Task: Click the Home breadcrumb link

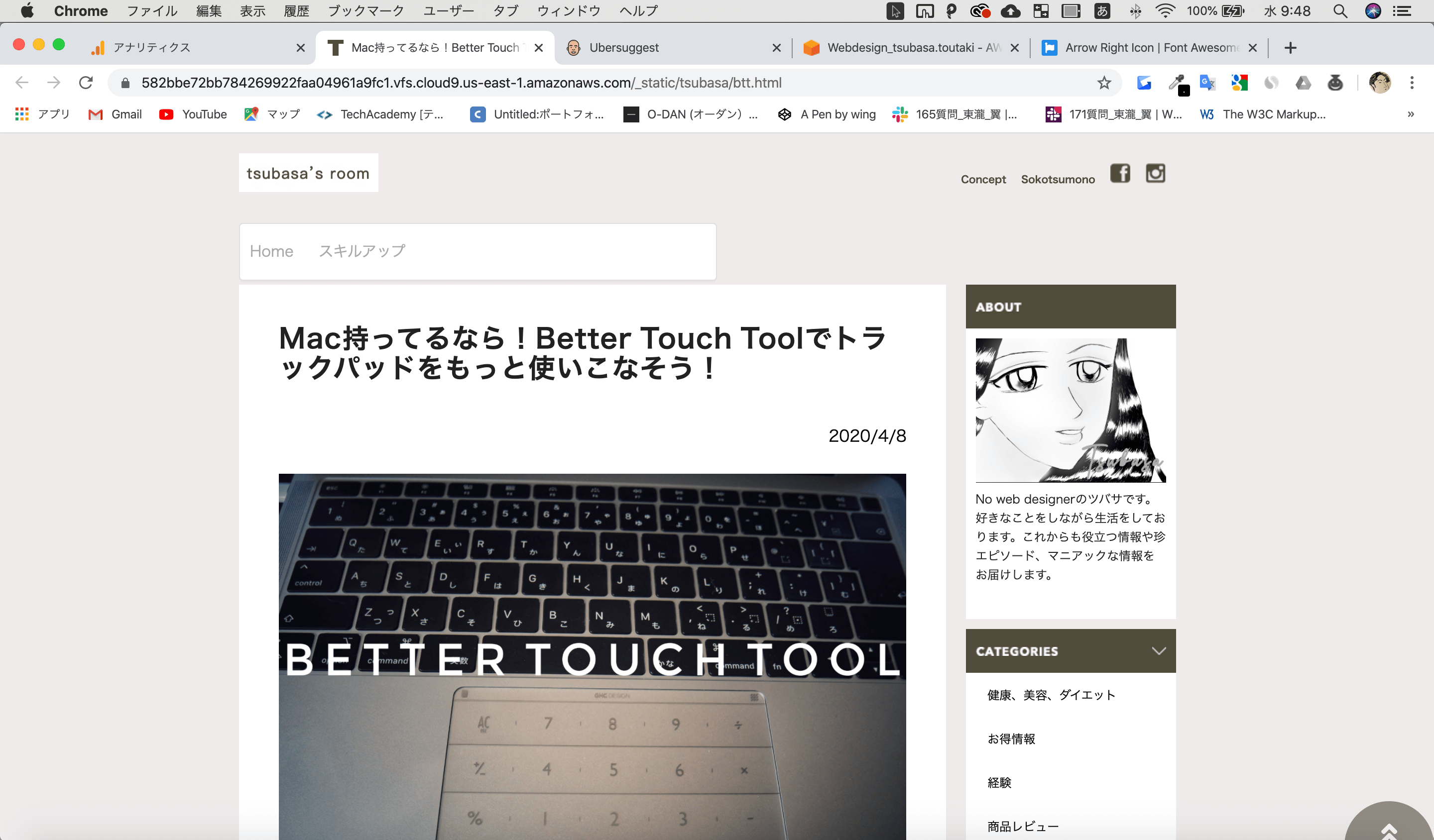Action: coord(271,251)
